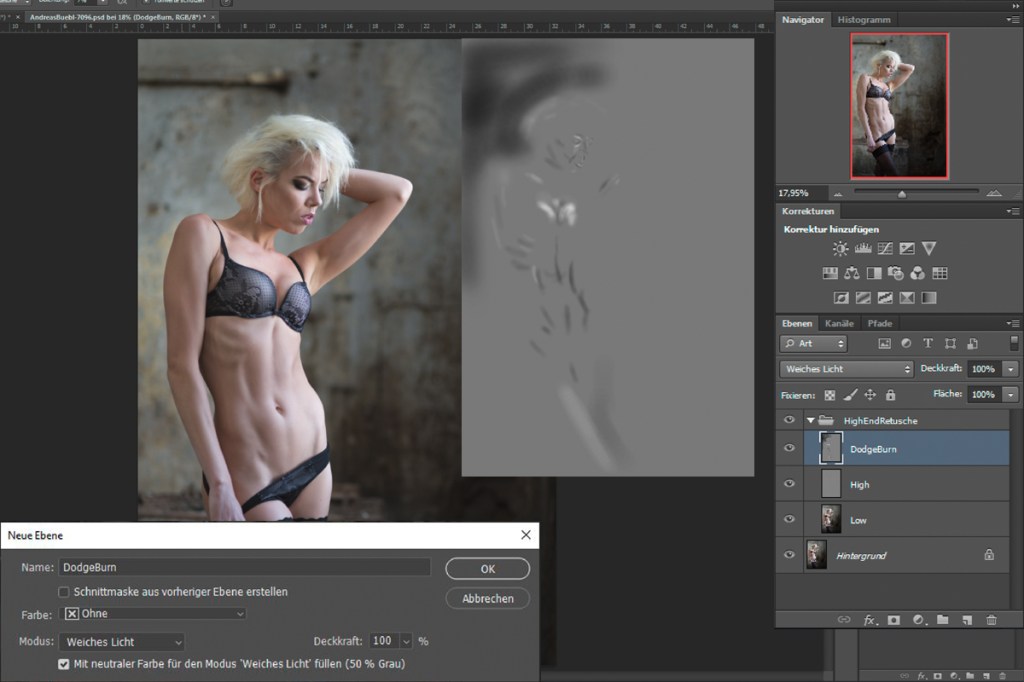This screenshot has width=1024, height=682.
Task: Switch to the Histogramm tab
Action: (864, 20)
